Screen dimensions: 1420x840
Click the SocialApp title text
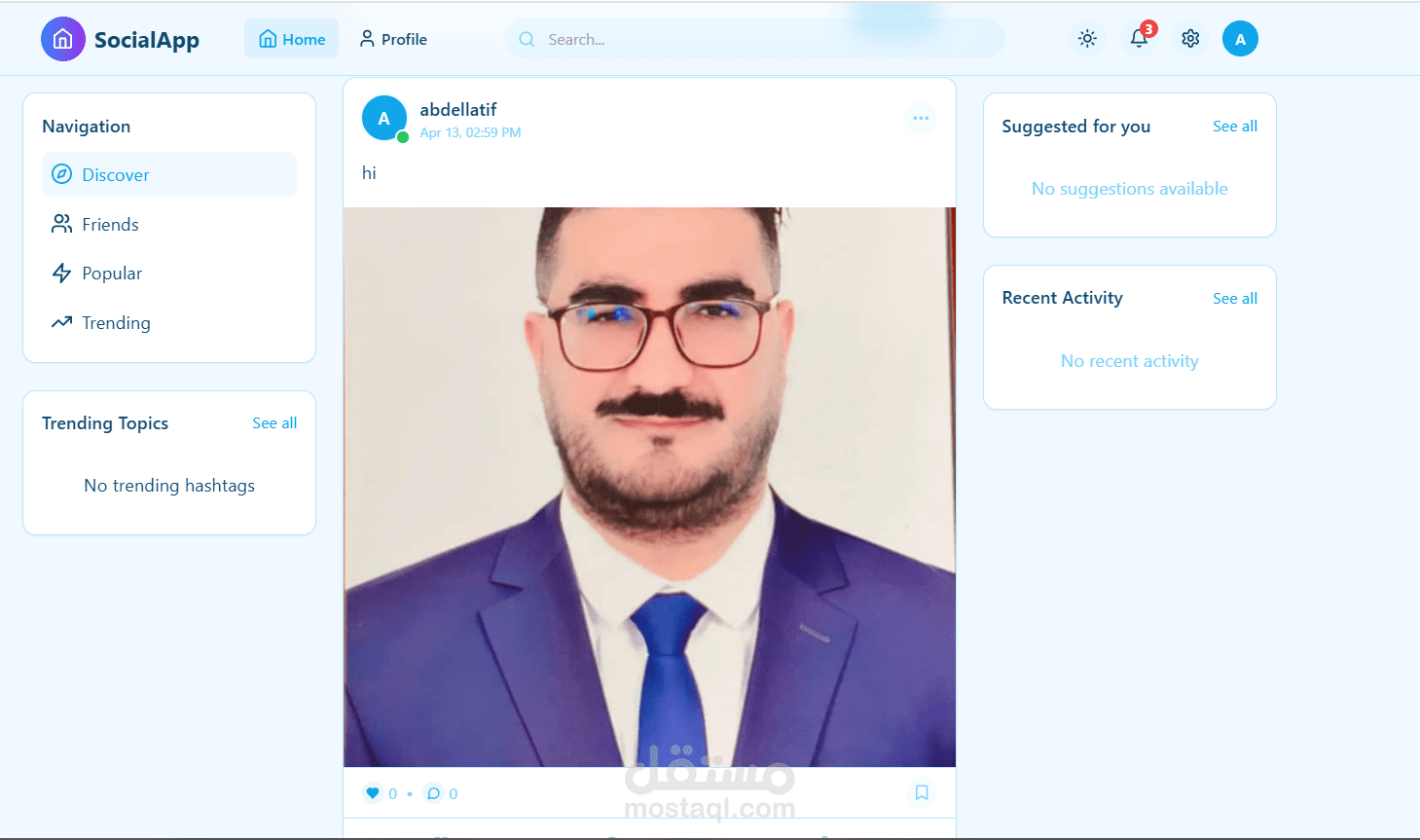point(147,40)
